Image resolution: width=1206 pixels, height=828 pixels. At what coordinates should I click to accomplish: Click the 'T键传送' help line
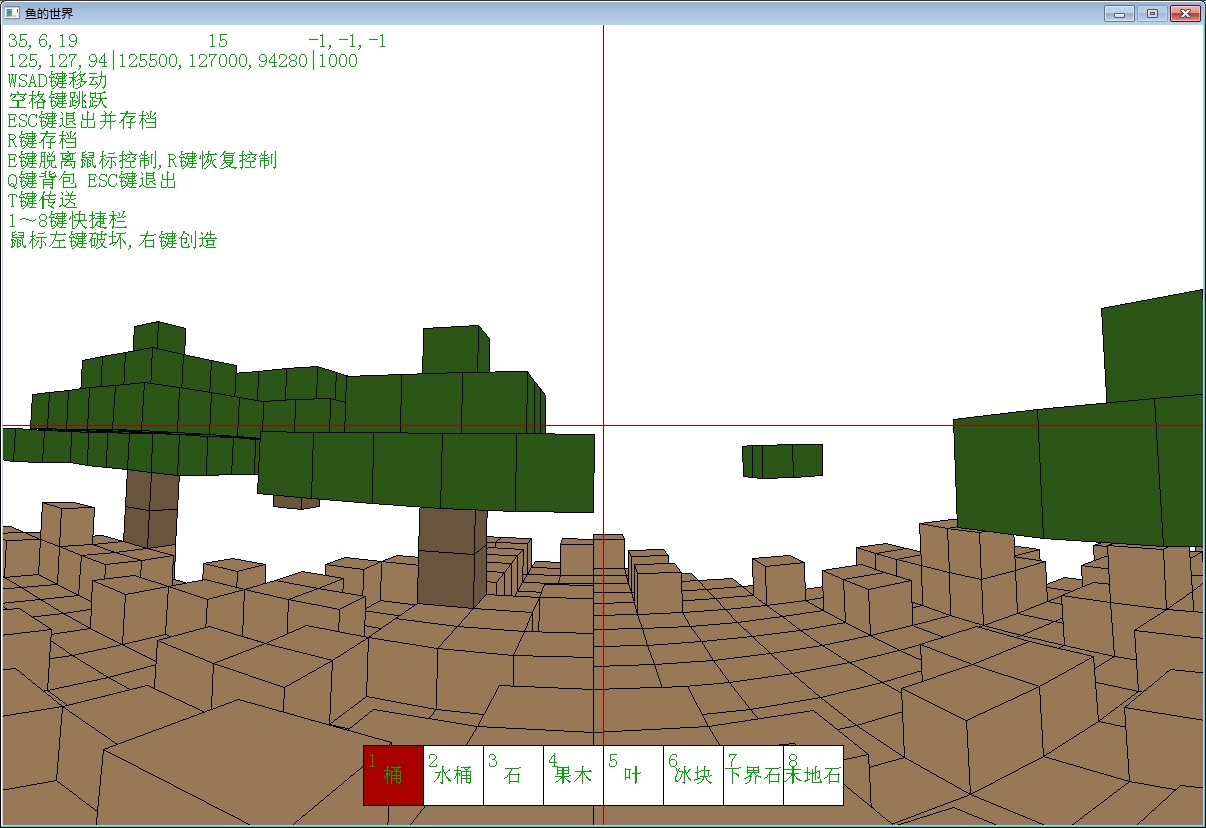42,201
